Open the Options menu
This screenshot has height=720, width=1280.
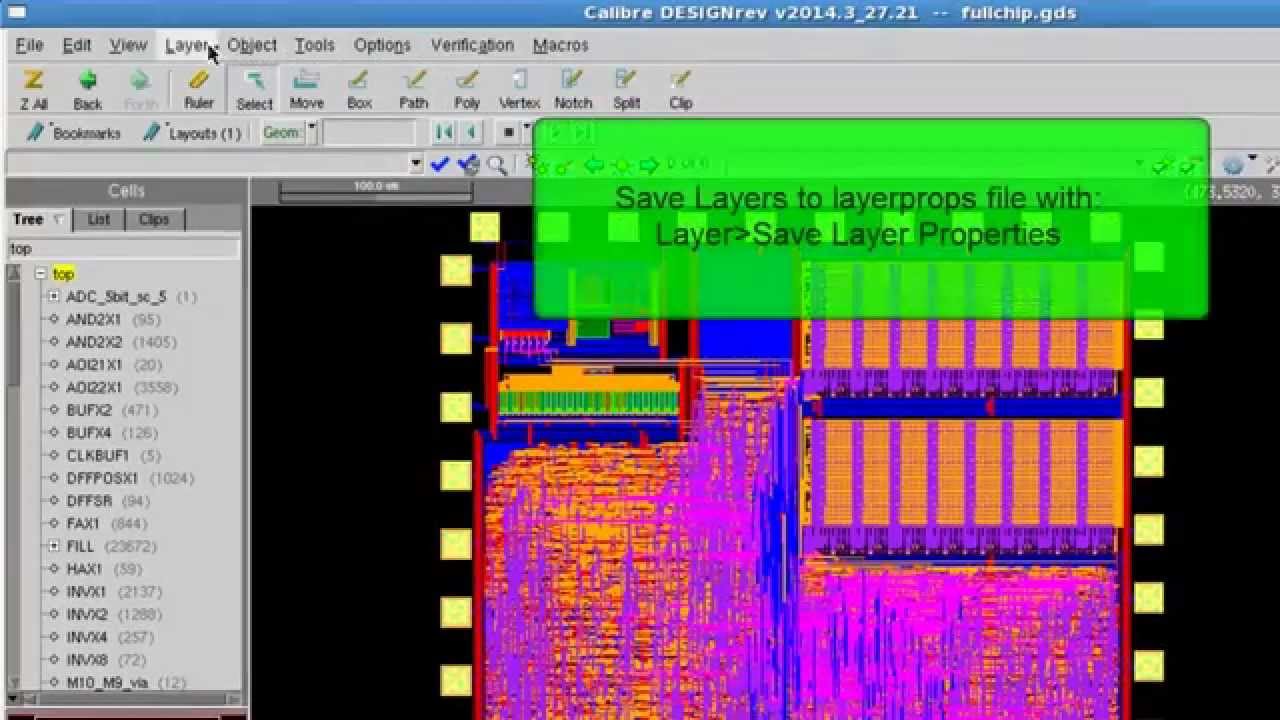382,45
